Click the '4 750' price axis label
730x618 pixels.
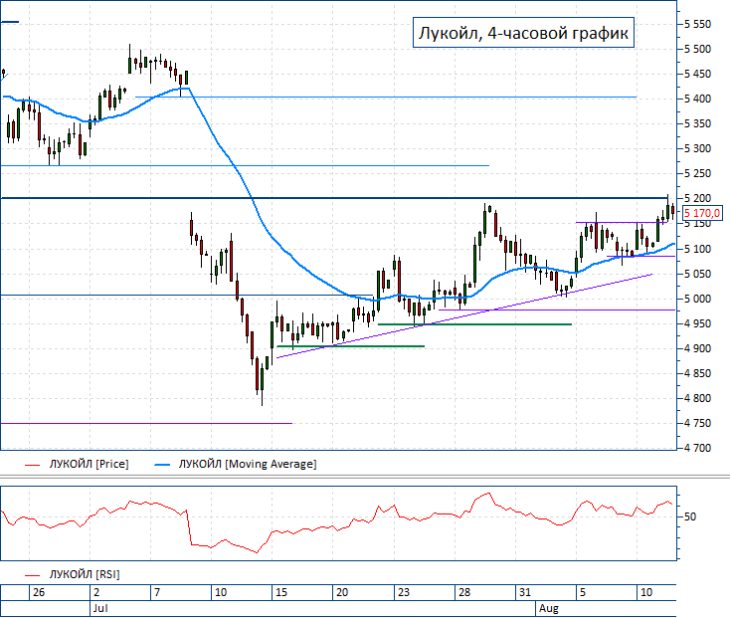[697, 424]
